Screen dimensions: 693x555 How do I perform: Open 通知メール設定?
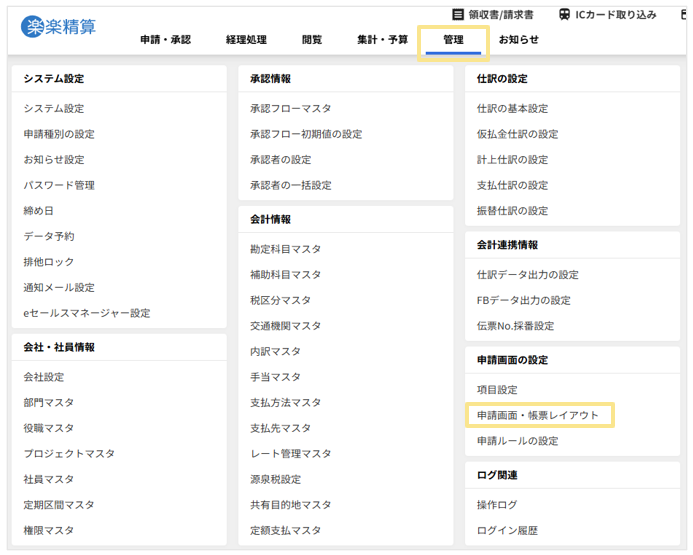tap(59, 288)
